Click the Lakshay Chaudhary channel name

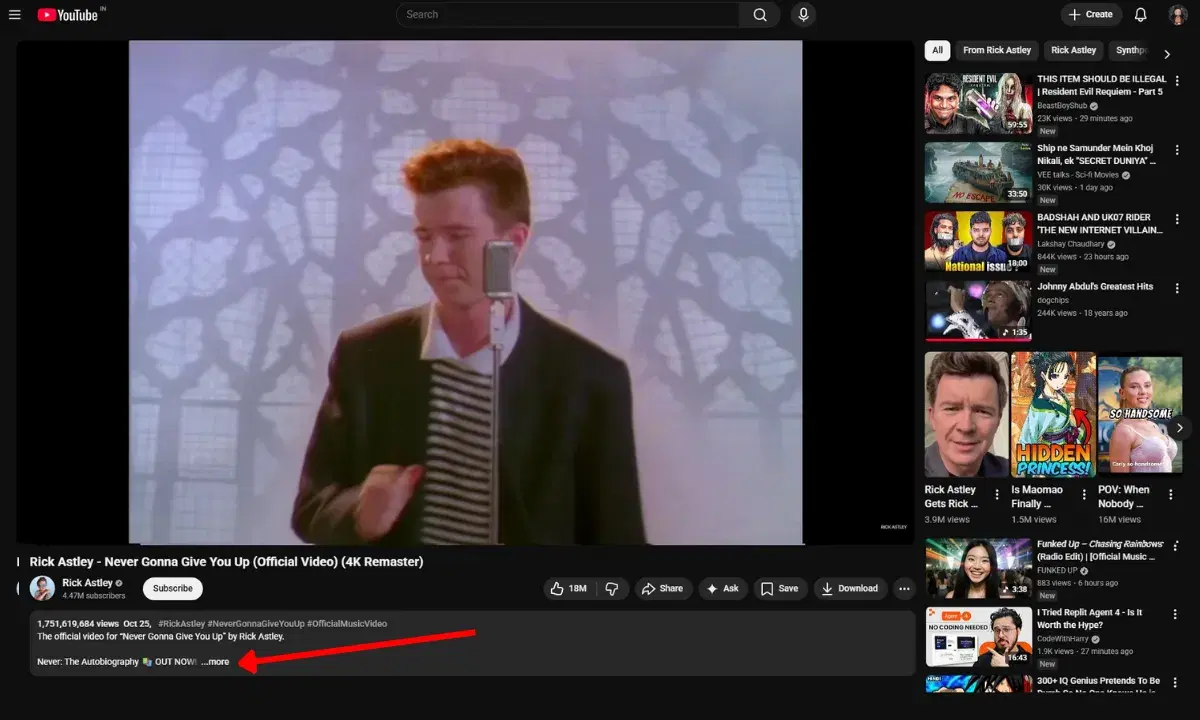(1071, 244)
